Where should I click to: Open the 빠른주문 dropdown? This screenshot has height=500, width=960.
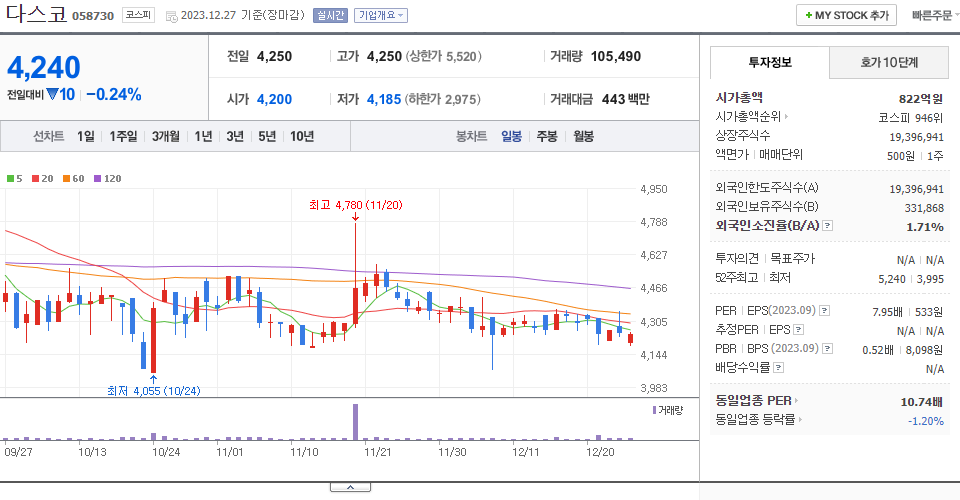[935, 15]
